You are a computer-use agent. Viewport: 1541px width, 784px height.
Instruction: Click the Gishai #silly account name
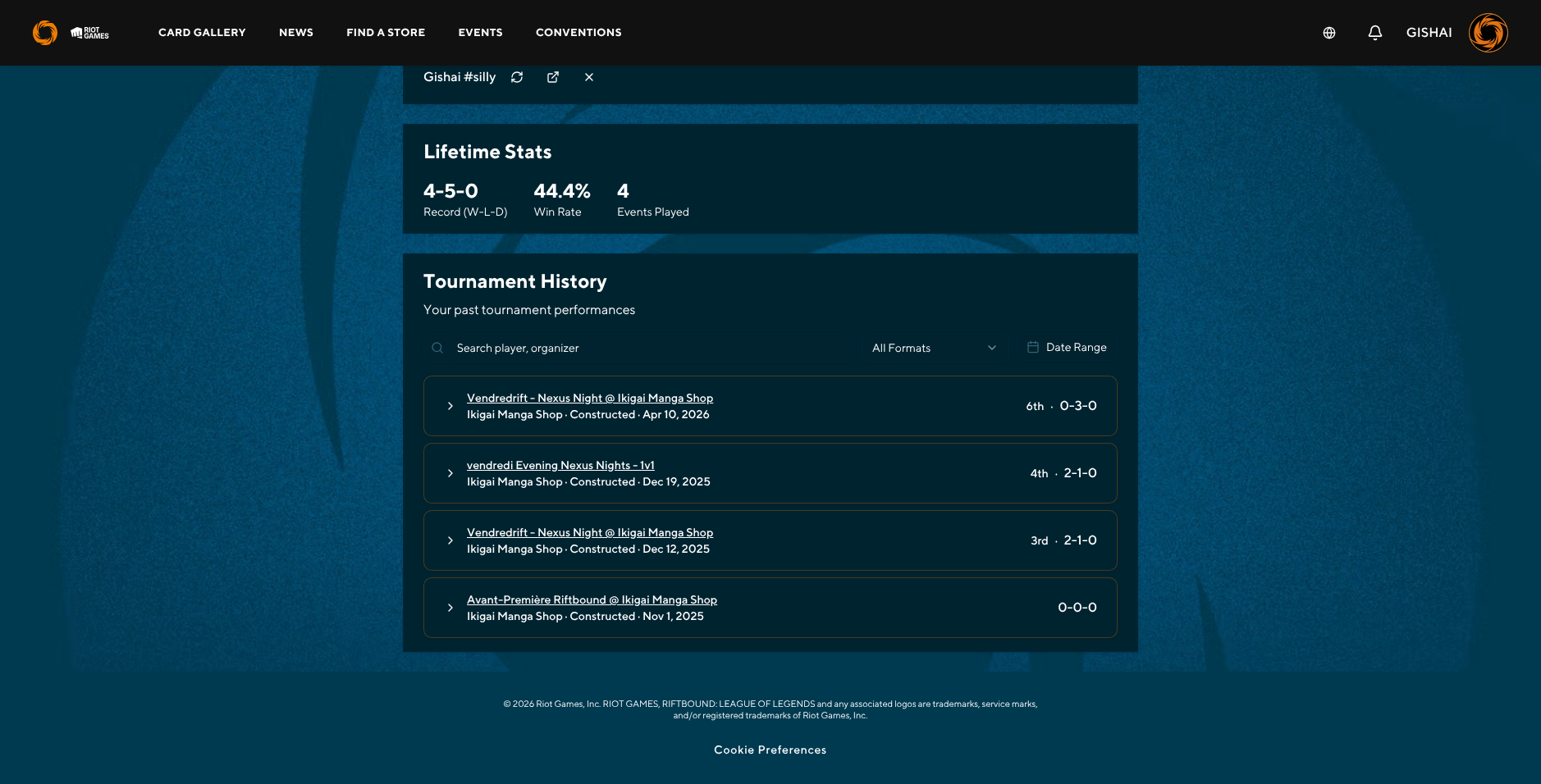pos(460,77)
